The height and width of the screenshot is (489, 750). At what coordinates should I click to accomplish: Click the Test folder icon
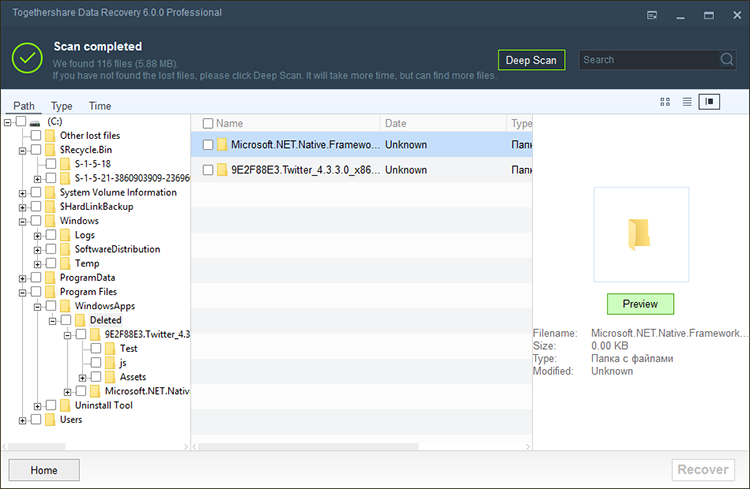[x=110, y=348]
